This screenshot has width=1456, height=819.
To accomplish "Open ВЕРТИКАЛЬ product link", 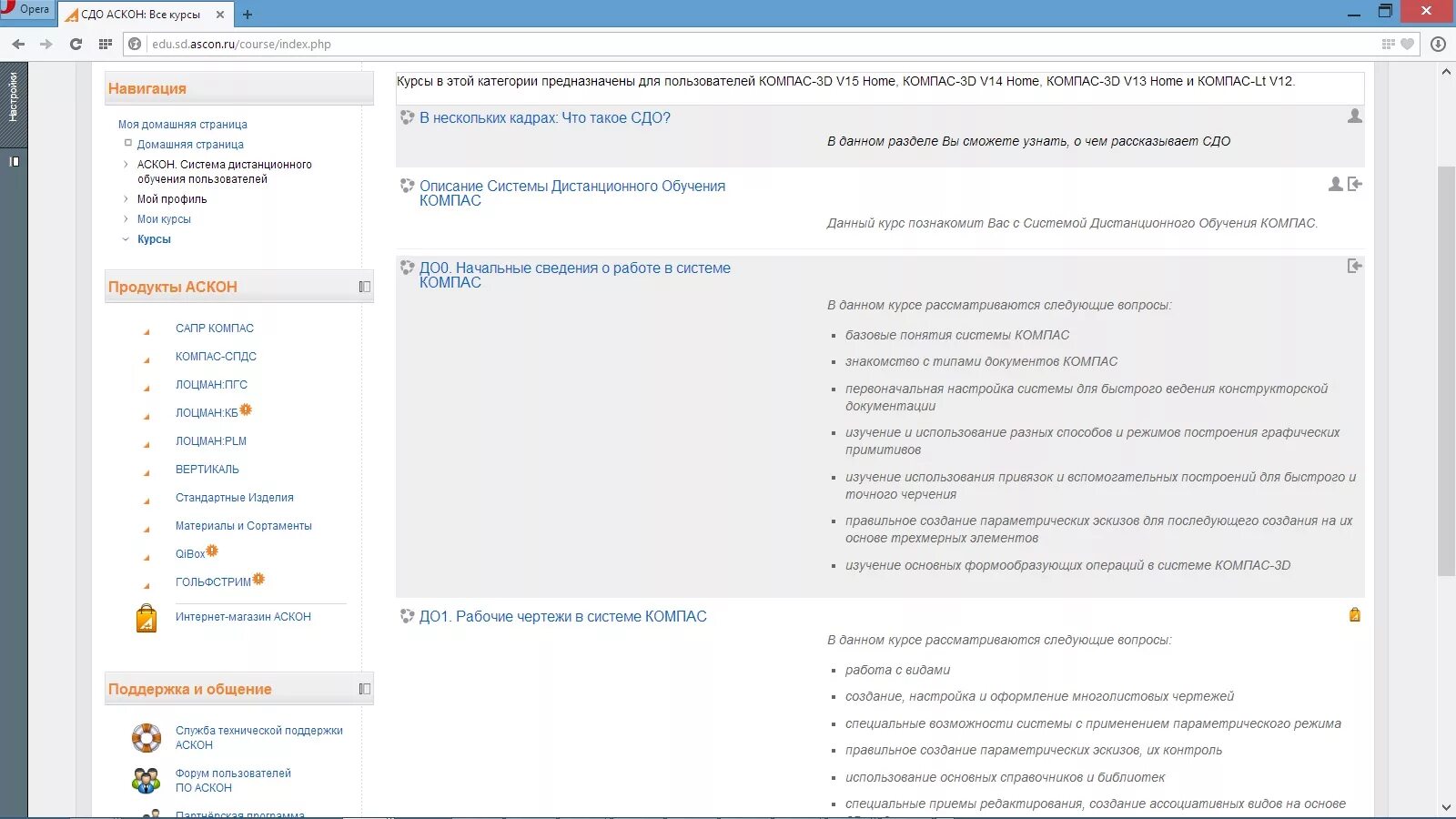I will (207, 470).
